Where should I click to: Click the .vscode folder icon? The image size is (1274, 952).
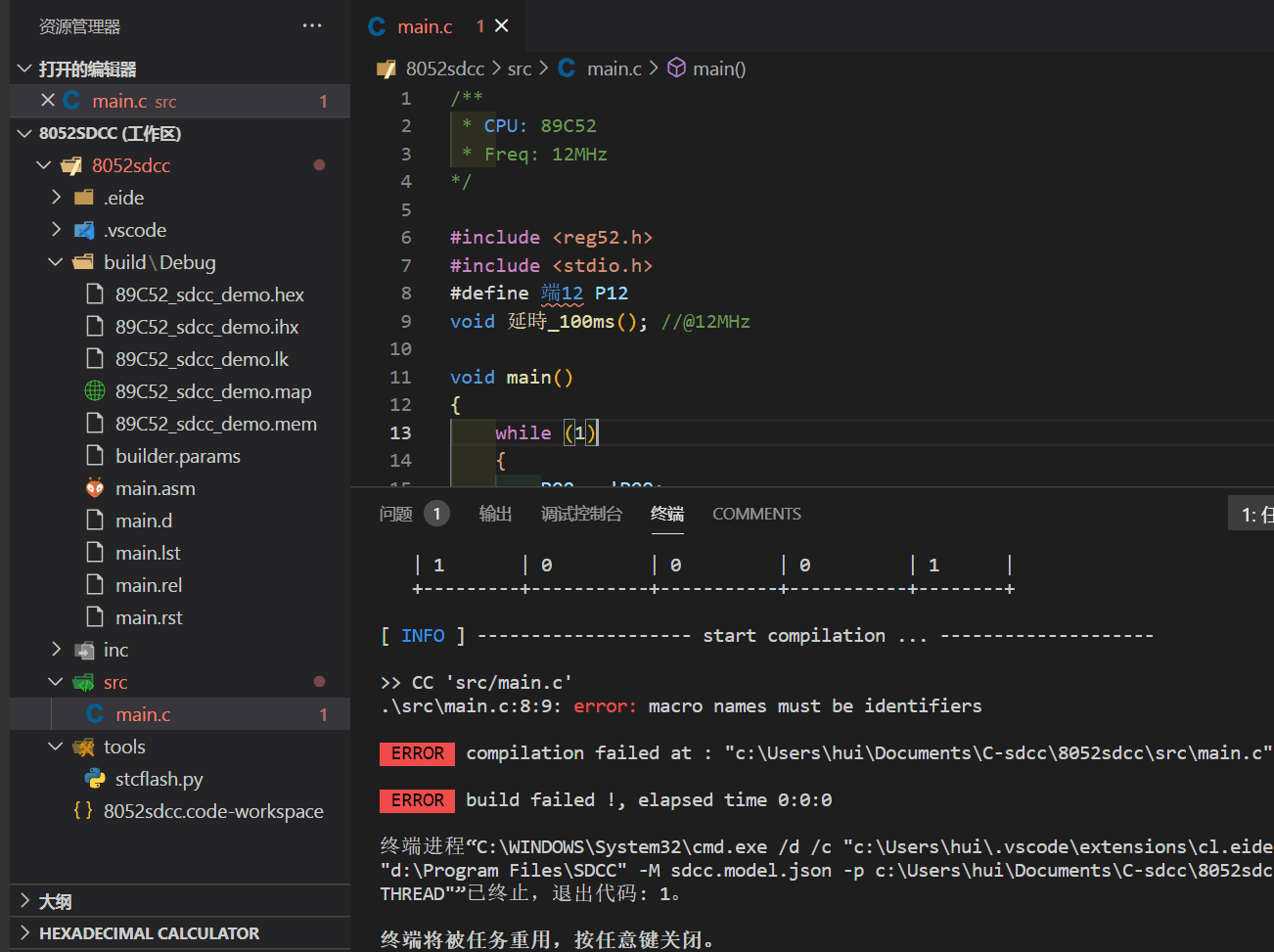click(84, 230)
